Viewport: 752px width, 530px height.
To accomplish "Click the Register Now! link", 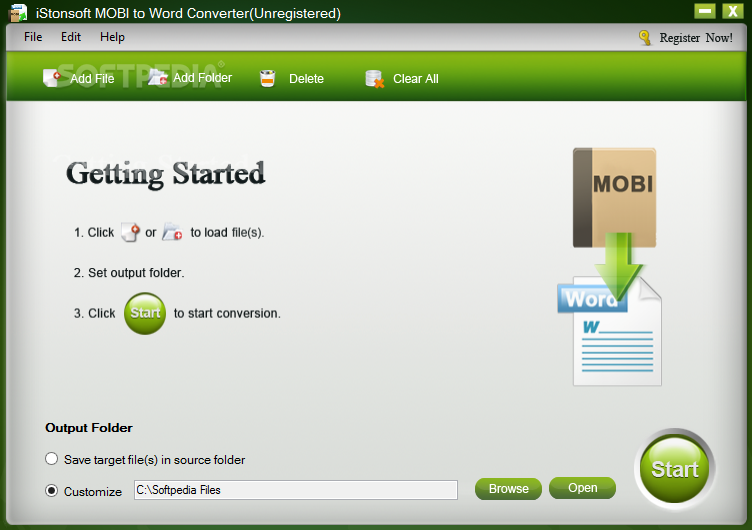I will 696,37.
